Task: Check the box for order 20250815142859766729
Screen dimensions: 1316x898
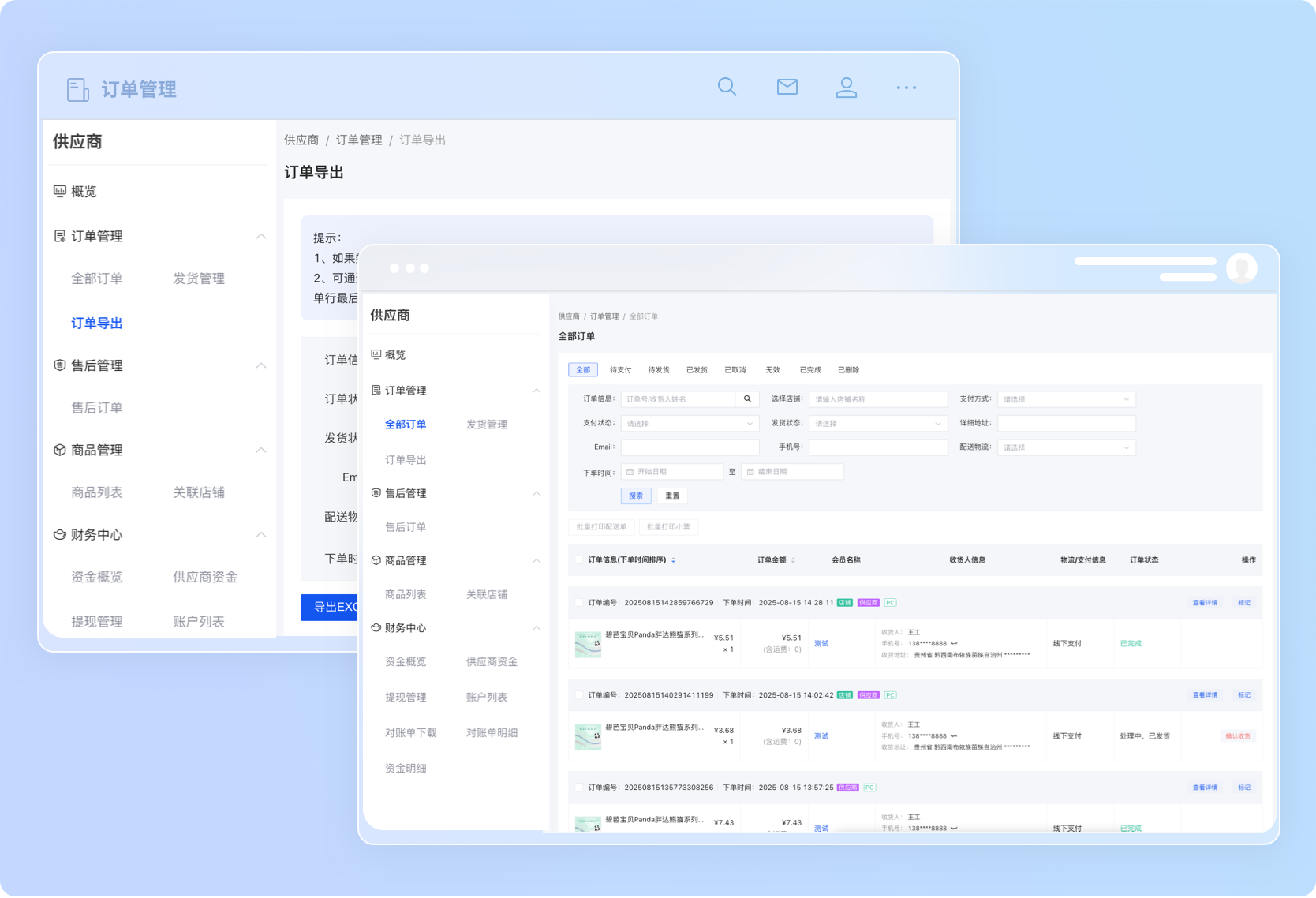Action: click(x=579, y=603)
